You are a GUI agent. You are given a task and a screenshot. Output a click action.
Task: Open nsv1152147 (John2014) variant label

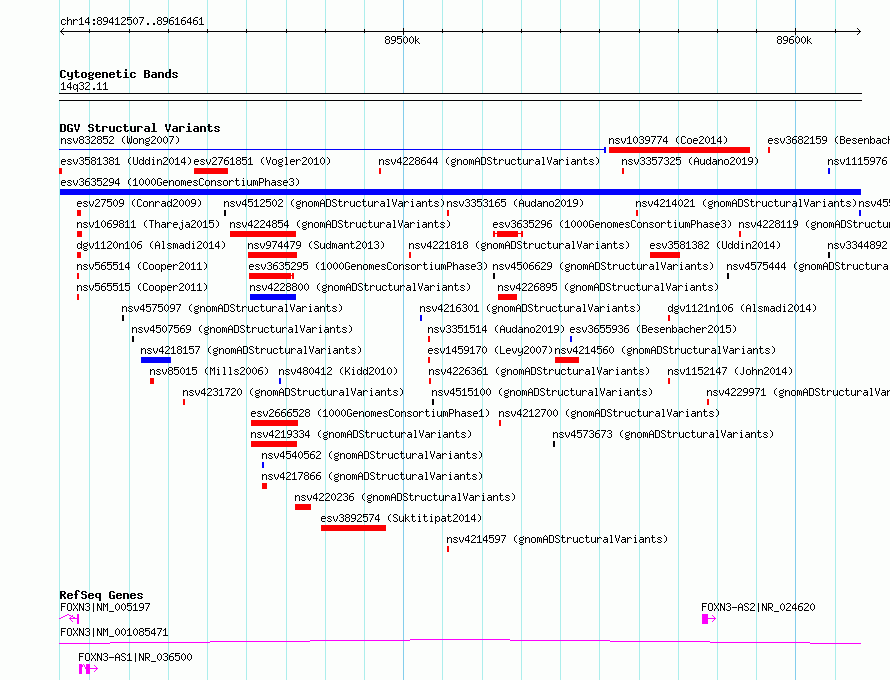(x=730, y=371)
